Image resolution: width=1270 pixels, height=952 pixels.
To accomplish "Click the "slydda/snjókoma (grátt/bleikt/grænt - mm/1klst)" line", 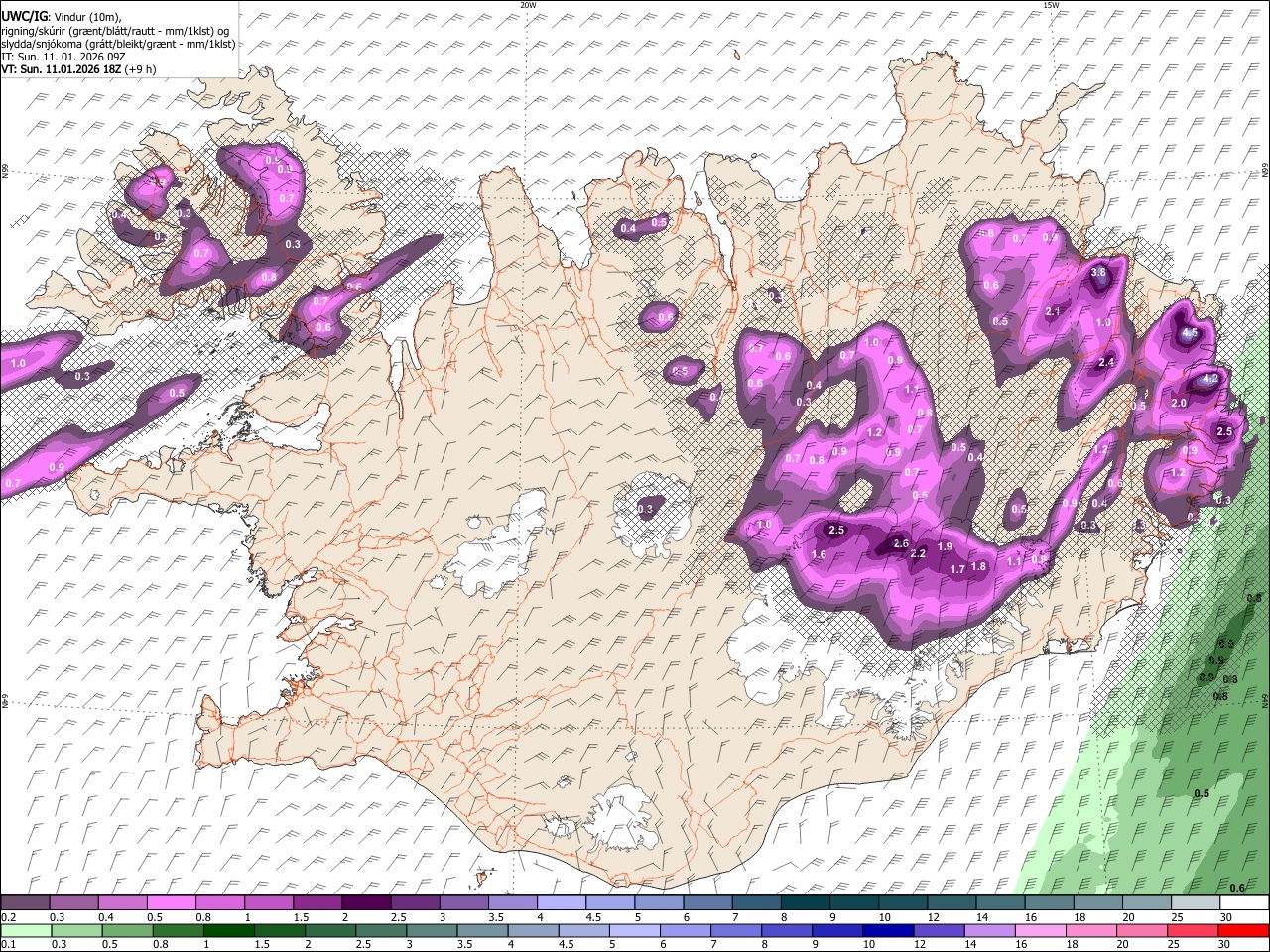I will click(x=118, y=44).
